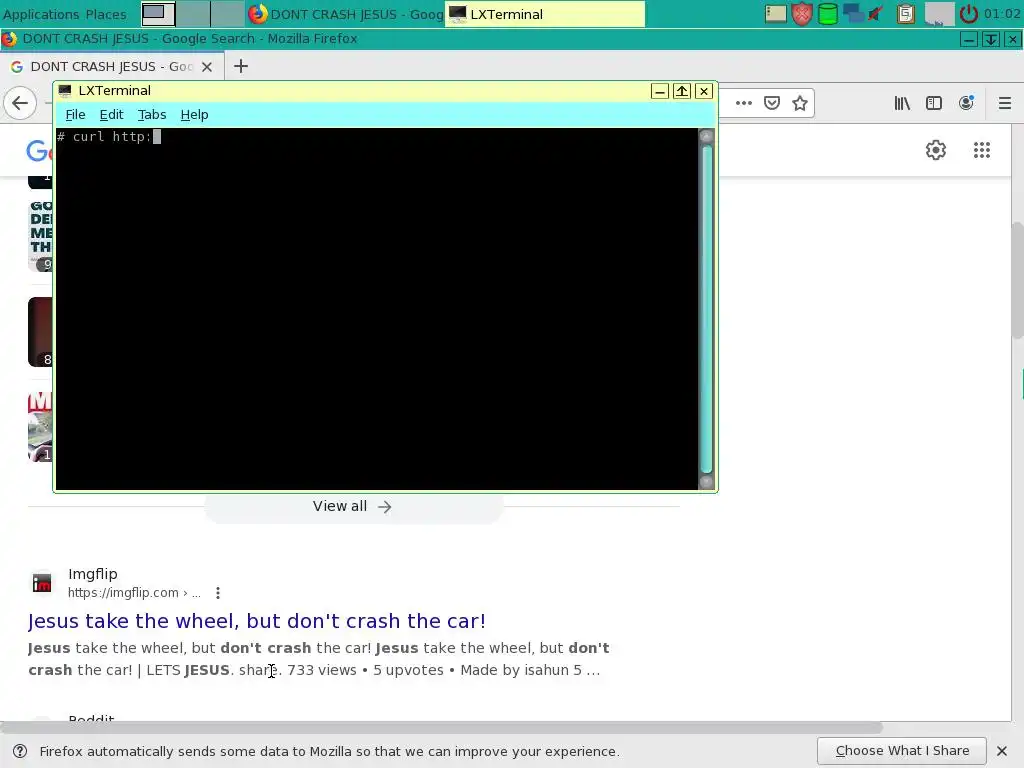The height and width of the screenshot is (768, 1024).
Task: Click the red power shutdown icon
Action: pos(968,14)
